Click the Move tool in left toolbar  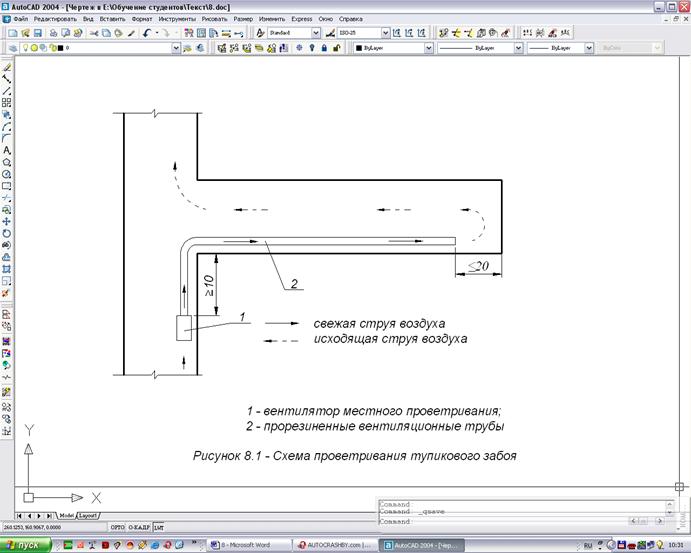(x=7, y=220)
